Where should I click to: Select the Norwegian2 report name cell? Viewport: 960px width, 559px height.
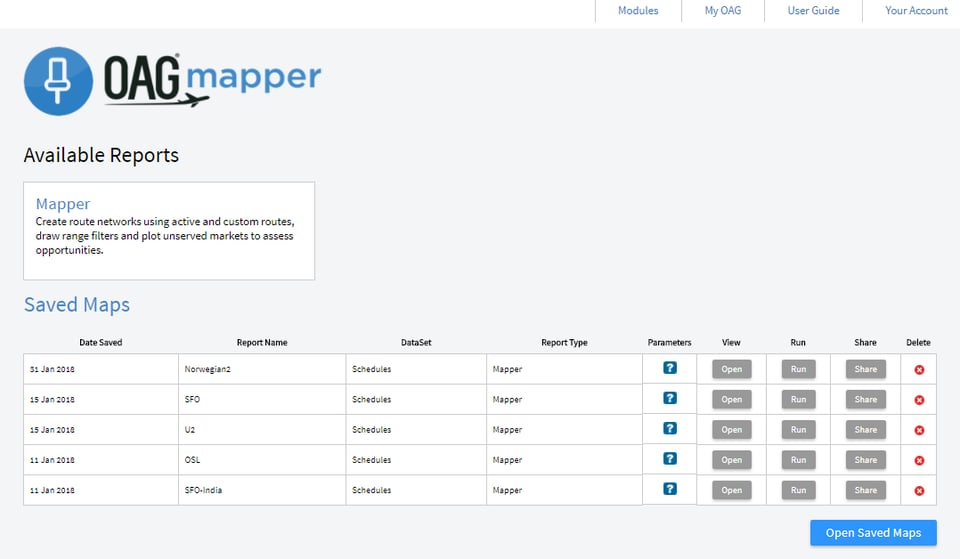click(x=262, y=369)
